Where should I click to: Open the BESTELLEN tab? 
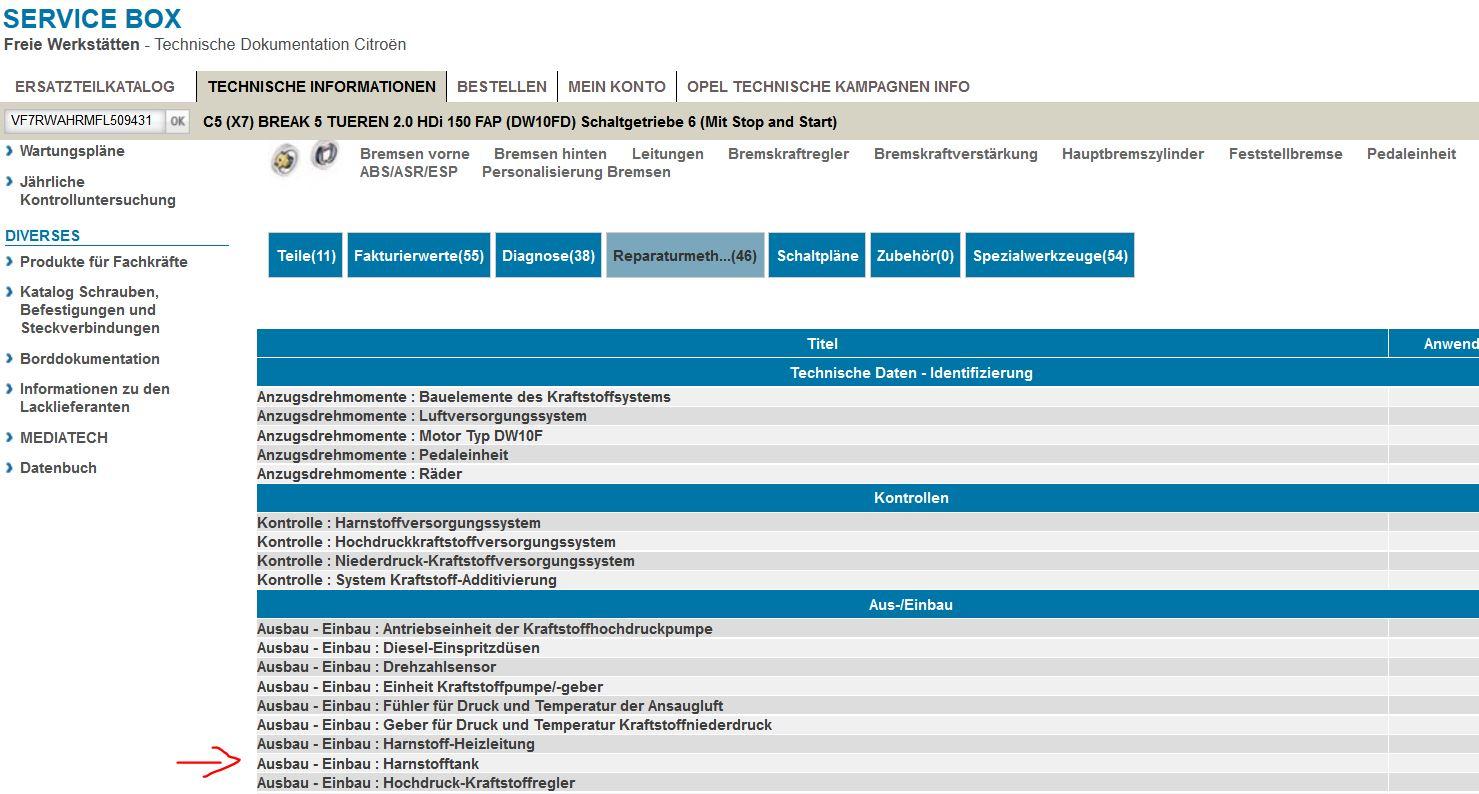[502, 87]
